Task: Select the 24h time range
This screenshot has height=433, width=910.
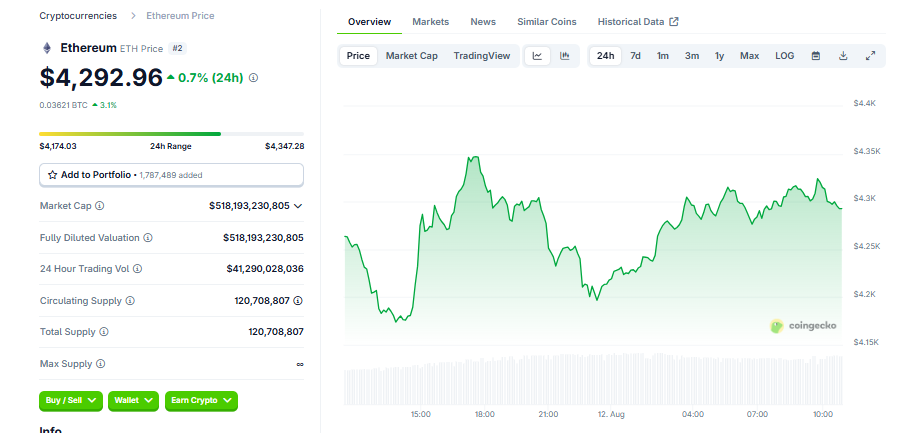Action: 605,56
